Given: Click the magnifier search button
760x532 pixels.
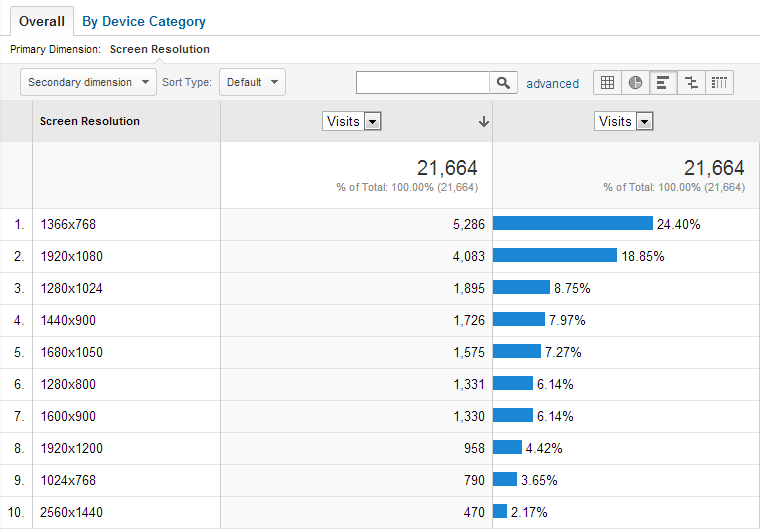Looking at the screenshot, I should pyautogui.click(x=504, y=83).
